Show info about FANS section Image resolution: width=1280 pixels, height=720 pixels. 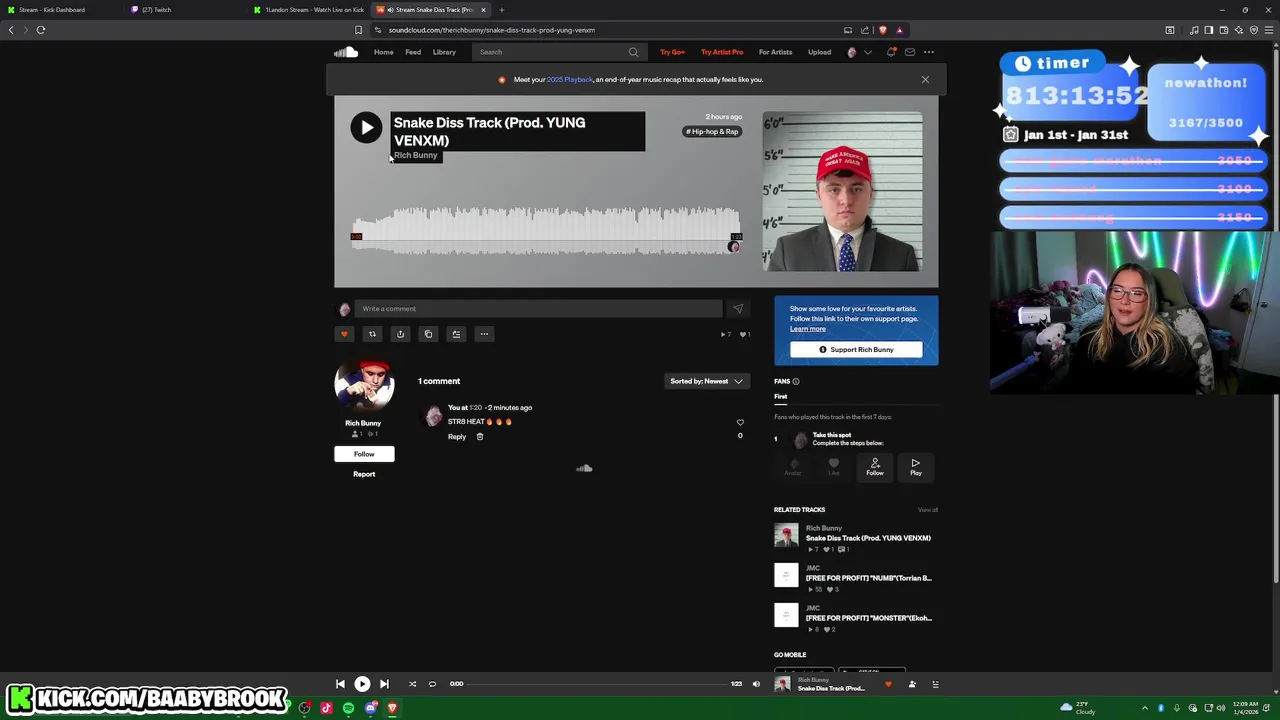(x=796, y=381)
